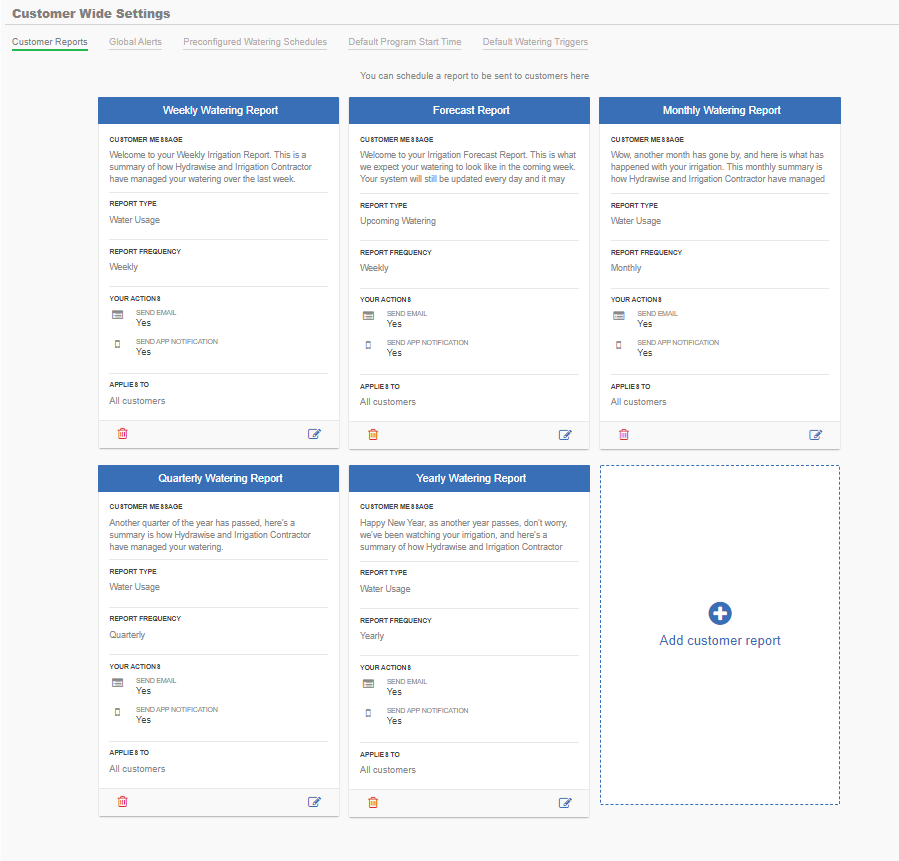Click email icon in Weekly Watering Report
Screen dimensions: 899x861
point(118,315)
